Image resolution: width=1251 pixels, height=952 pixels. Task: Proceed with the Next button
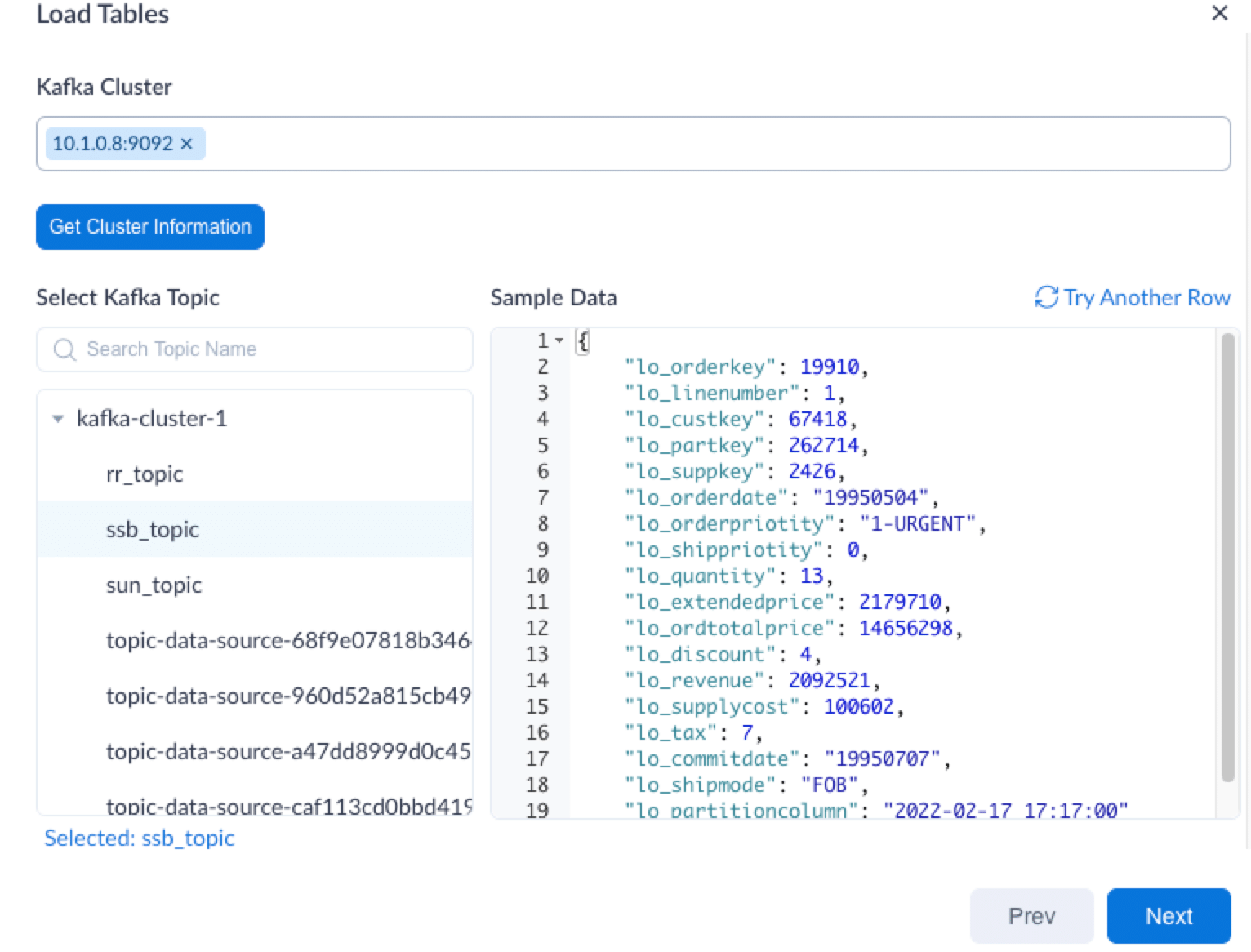tap(1169, 916)
